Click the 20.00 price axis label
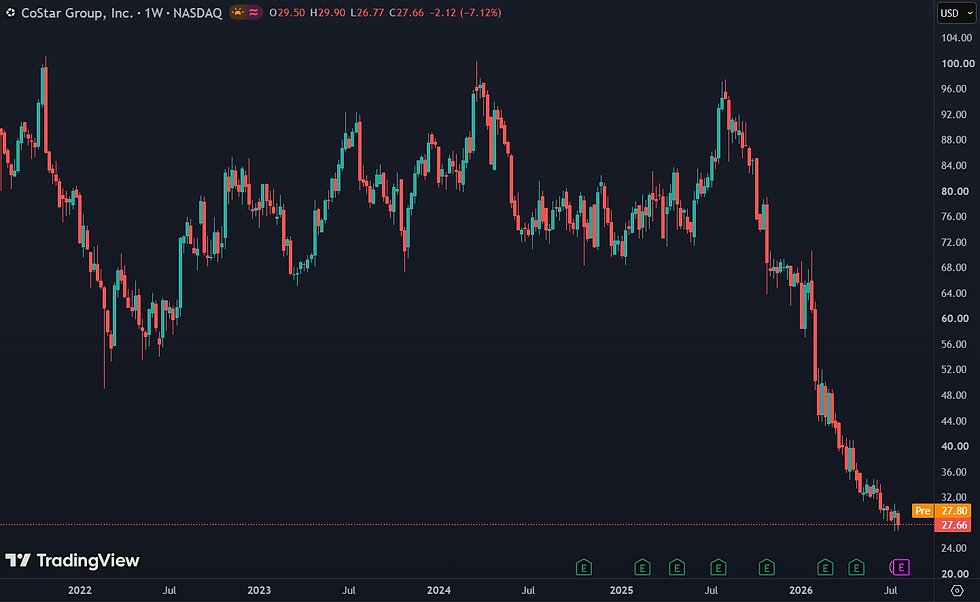This screenshot has height=602, width=980. pyautogui.click(x=954, y=574)
